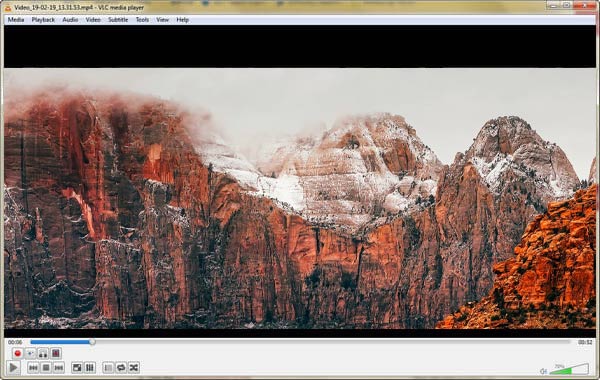Seek to the middle of the timeline
The width and height of the screenshot is (600, 380).
click(x=300, y=342)
